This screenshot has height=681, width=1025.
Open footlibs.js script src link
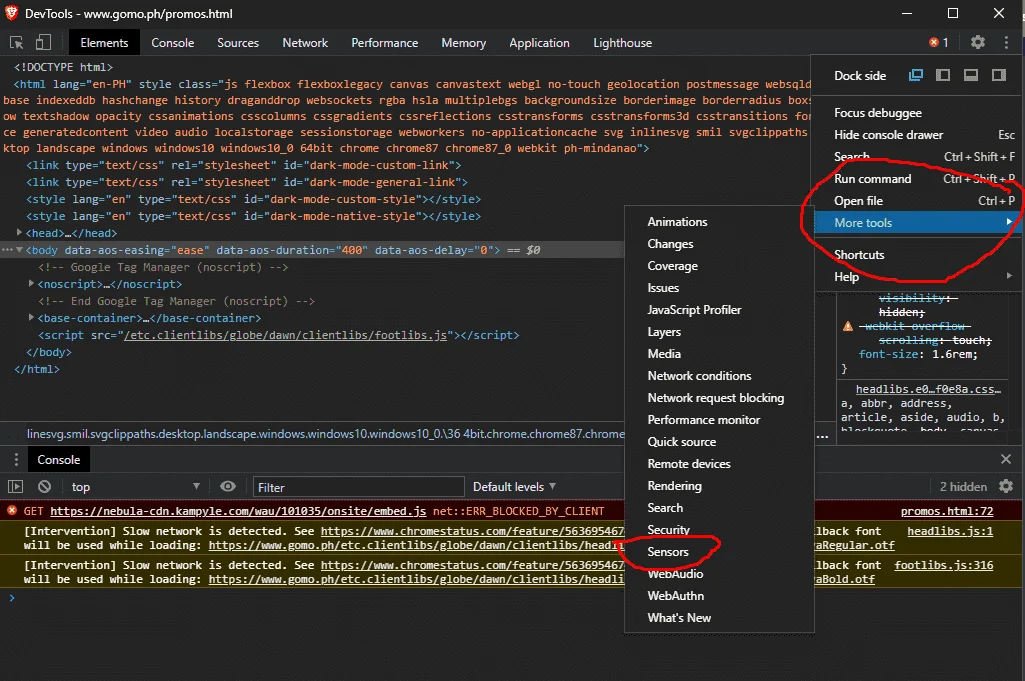click(285, 335)
